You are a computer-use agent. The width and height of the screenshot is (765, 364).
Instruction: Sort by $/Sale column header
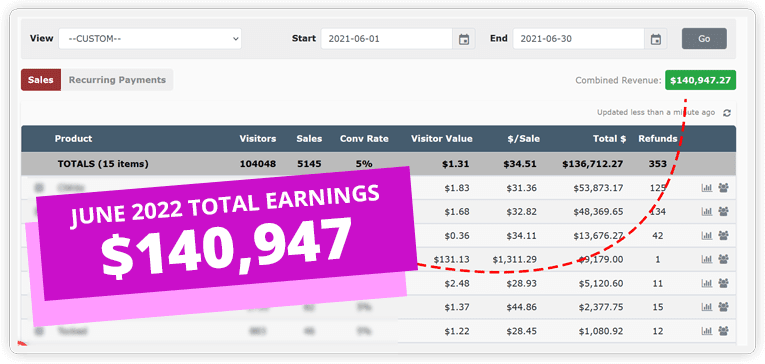(x=523, y=139)
